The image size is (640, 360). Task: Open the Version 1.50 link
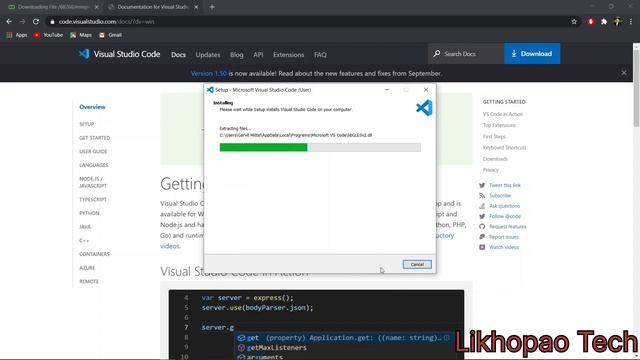(x=209, y=73)
